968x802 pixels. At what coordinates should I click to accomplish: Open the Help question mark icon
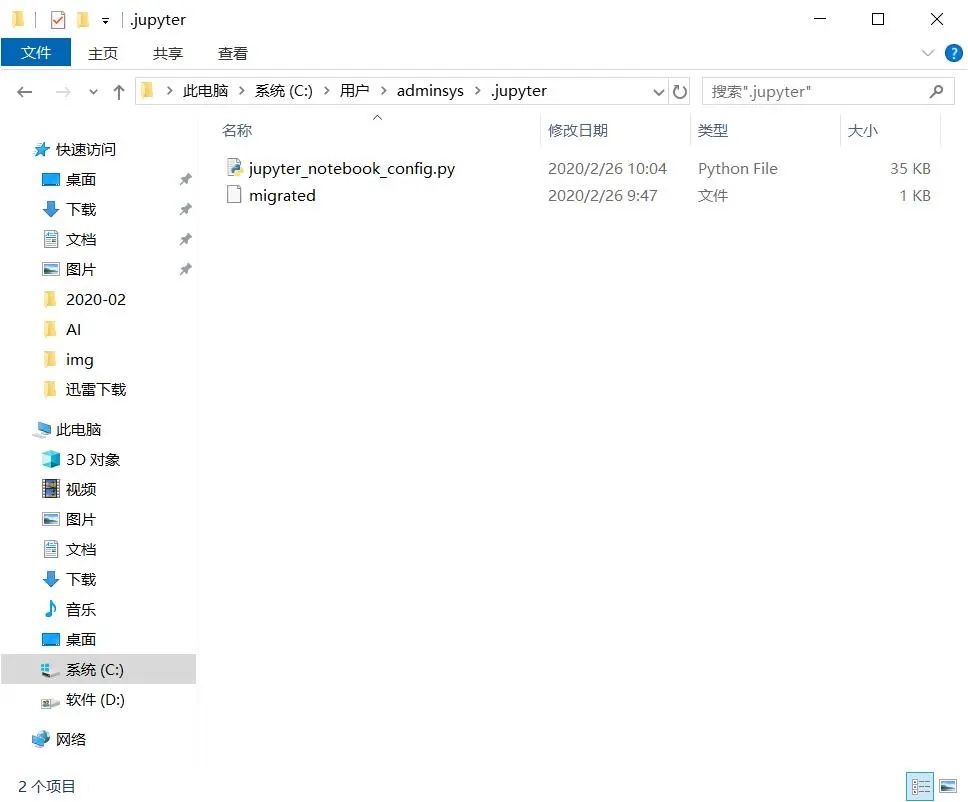click(953, 53)
